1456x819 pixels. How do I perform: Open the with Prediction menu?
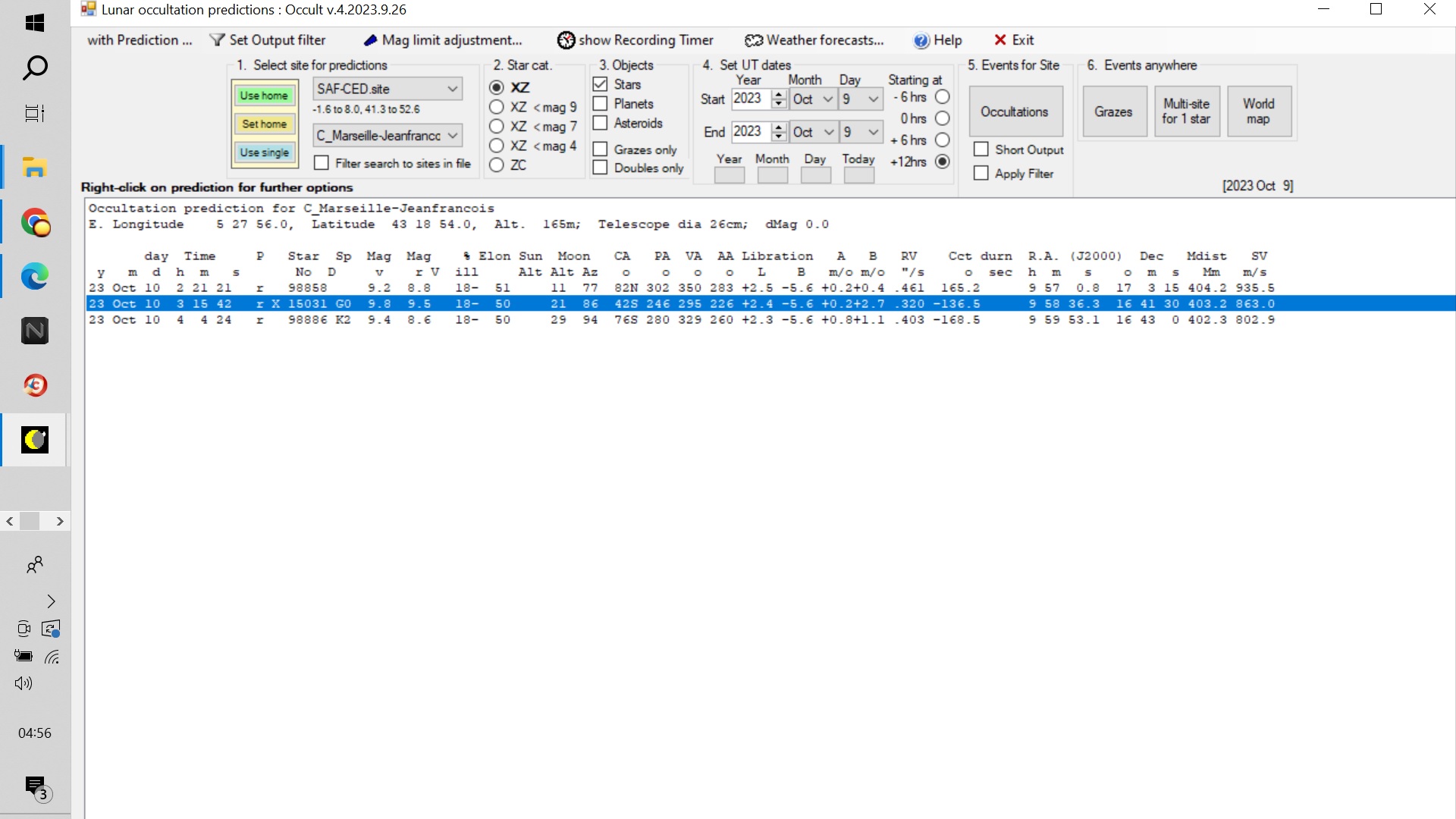[x=140, y=40]
